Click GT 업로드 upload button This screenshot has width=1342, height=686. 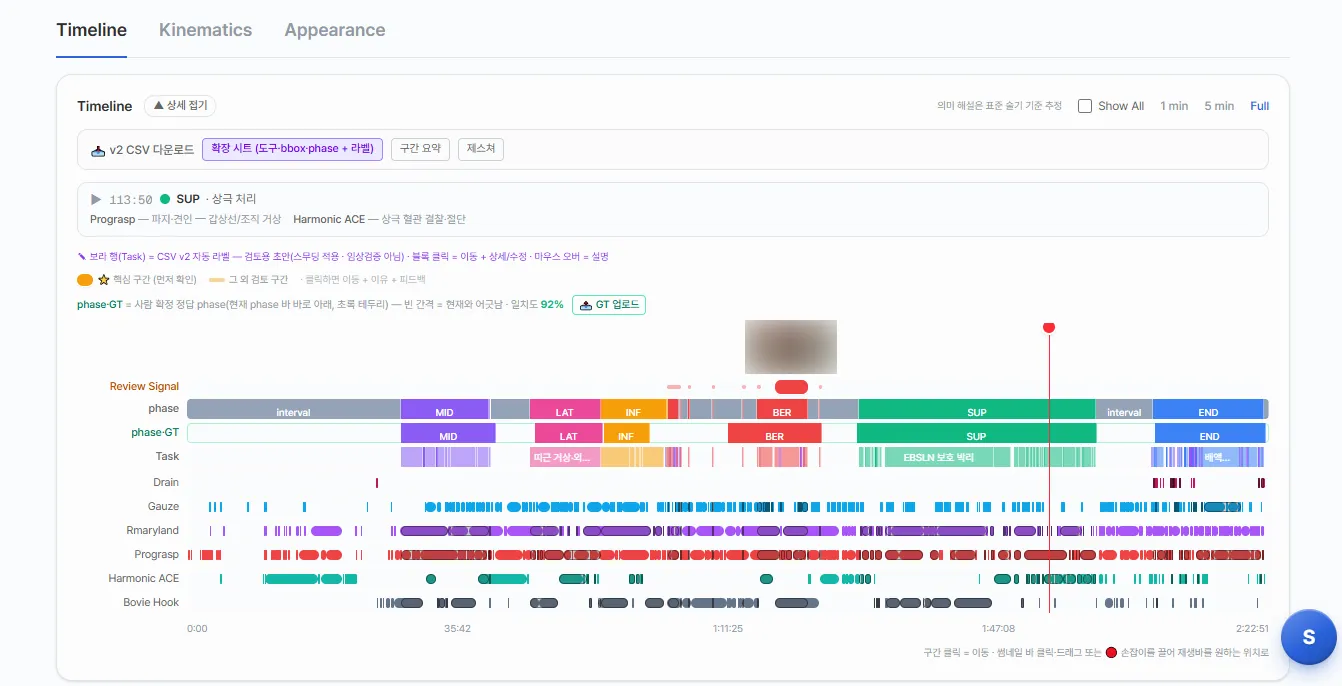tap(609, 304)
